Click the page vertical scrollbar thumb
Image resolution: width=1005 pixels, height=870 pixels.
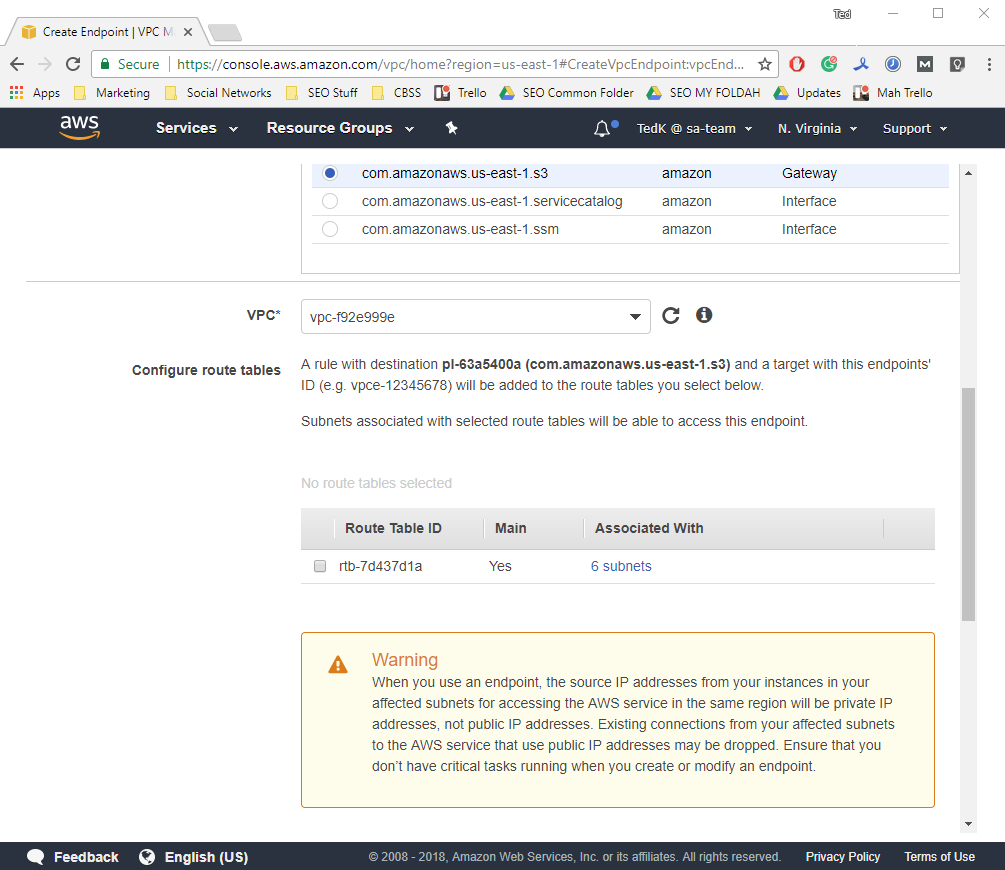967,505
